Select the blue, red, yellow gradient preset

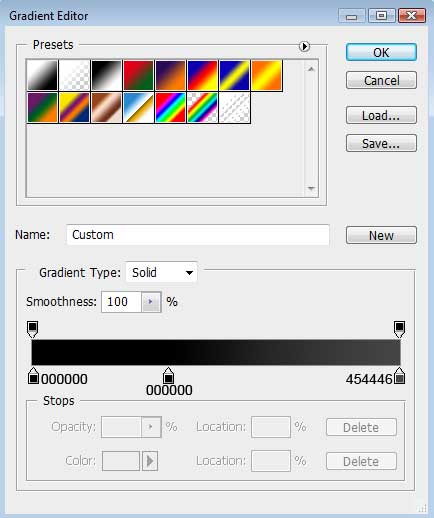click(x=202, y=75)
